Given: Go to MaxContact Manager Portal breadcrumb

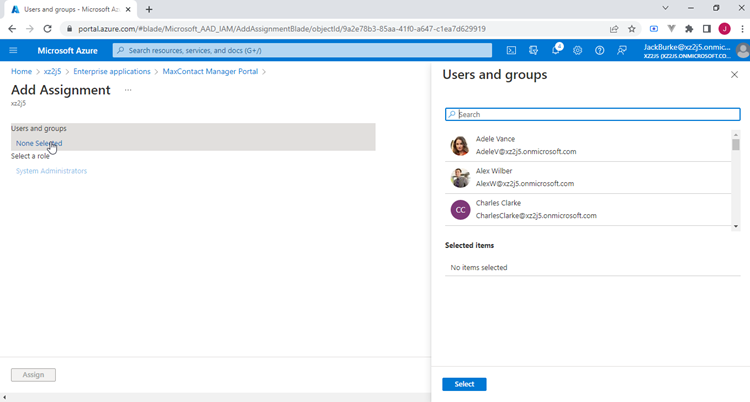Looking at the screenshot, I should coord(210,71).
